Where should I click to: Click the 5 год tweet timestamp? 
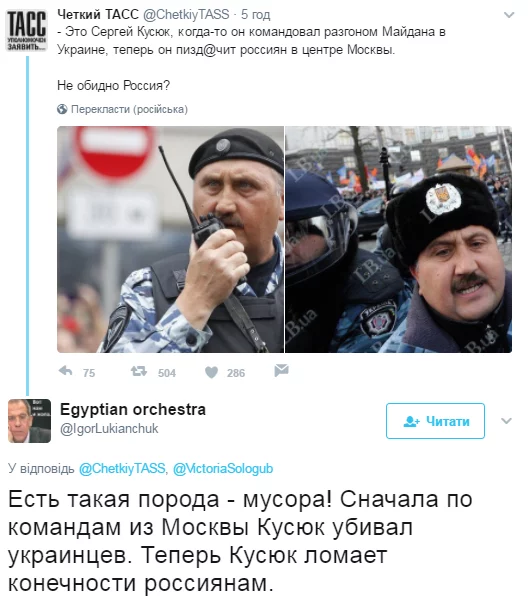[256, 15]
